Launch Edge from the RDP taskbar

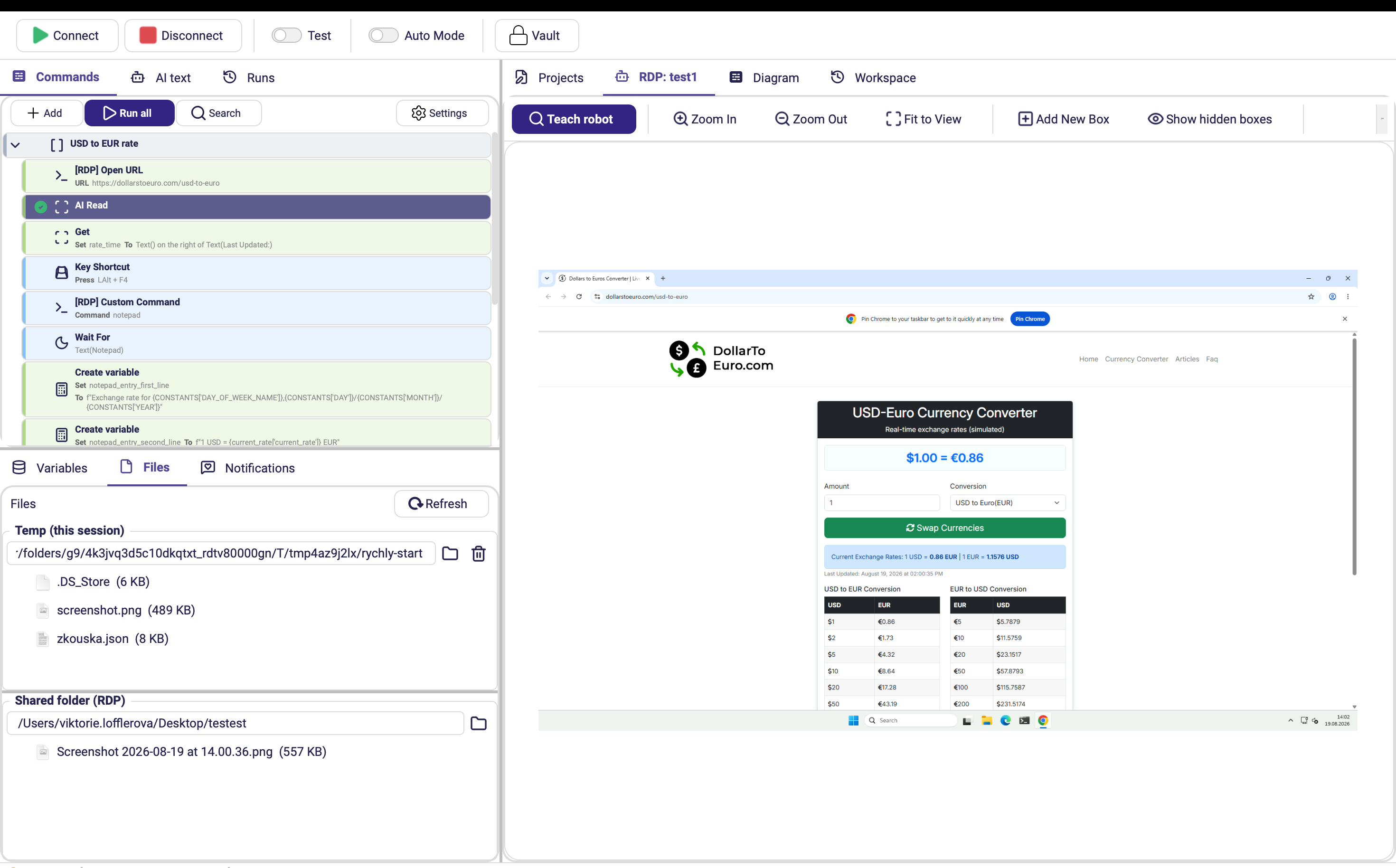pos(1006,720)
